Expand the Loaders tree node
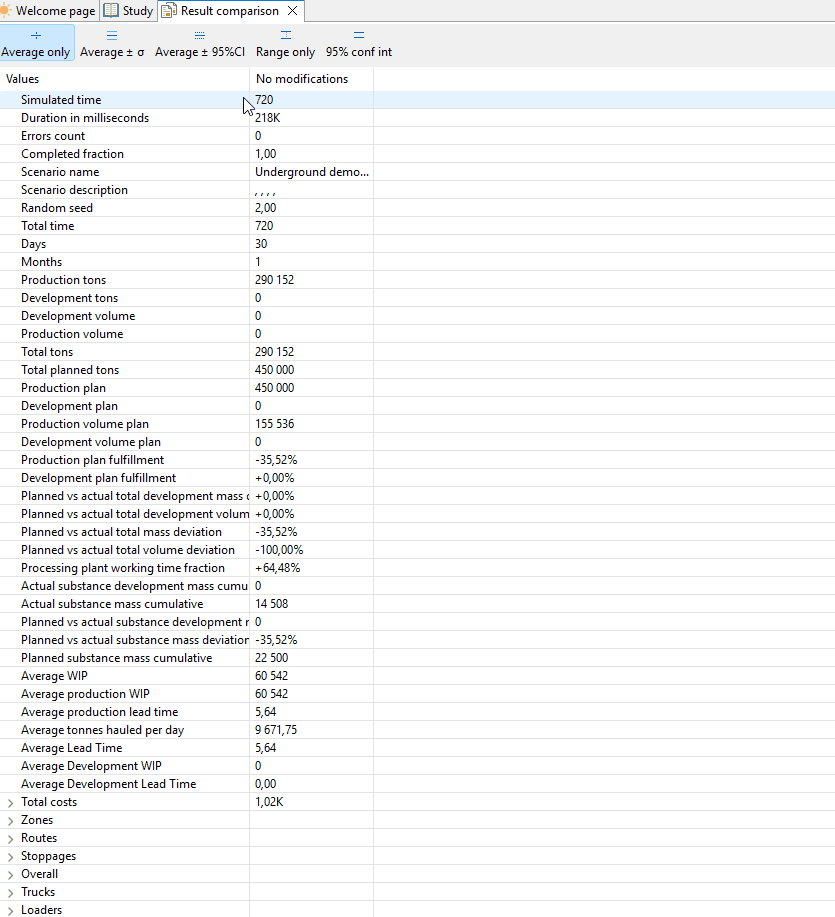This screenshot has height=917, width=835. pos(11,911)
